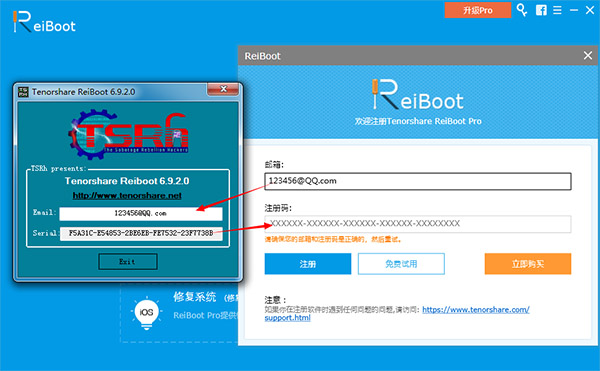
Task: Click the keygen window title bar icon
Action: 23,92
